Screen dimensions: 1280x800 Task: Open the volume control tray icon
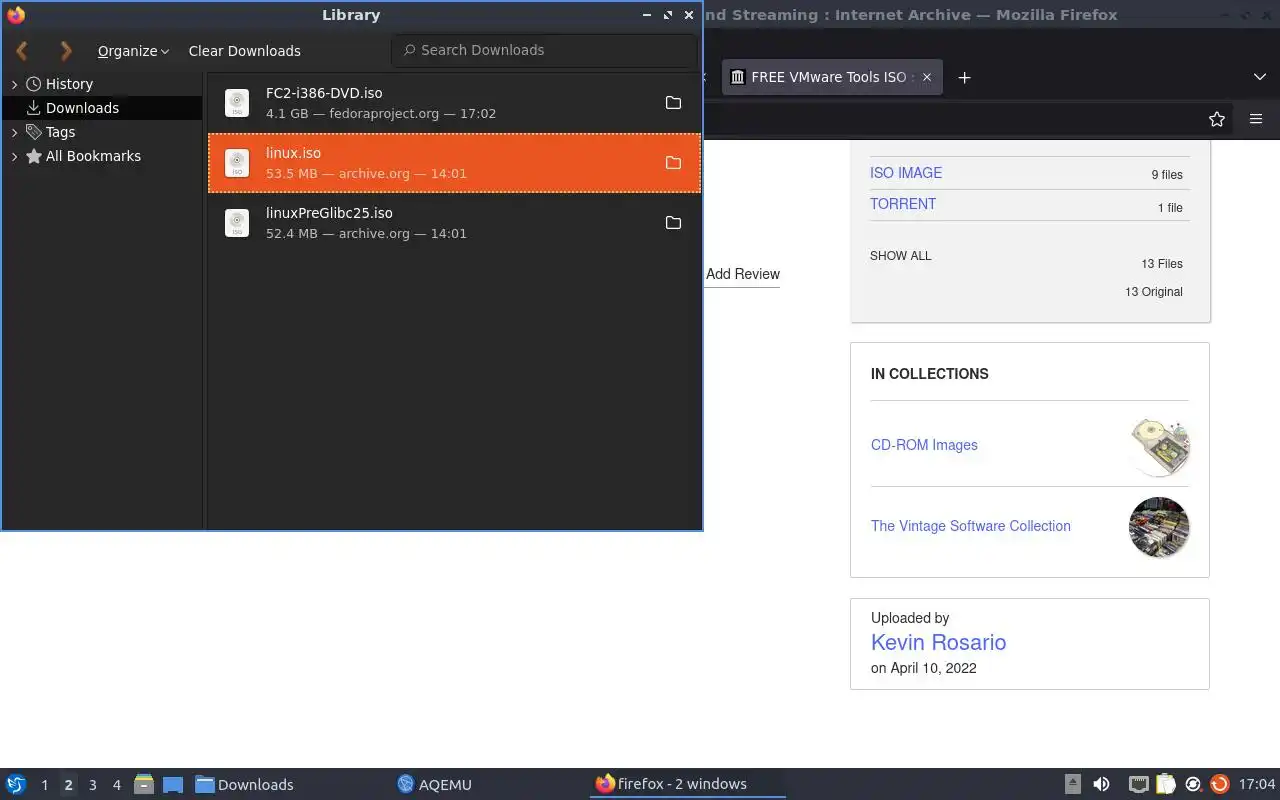click(x=1101, y=784)
